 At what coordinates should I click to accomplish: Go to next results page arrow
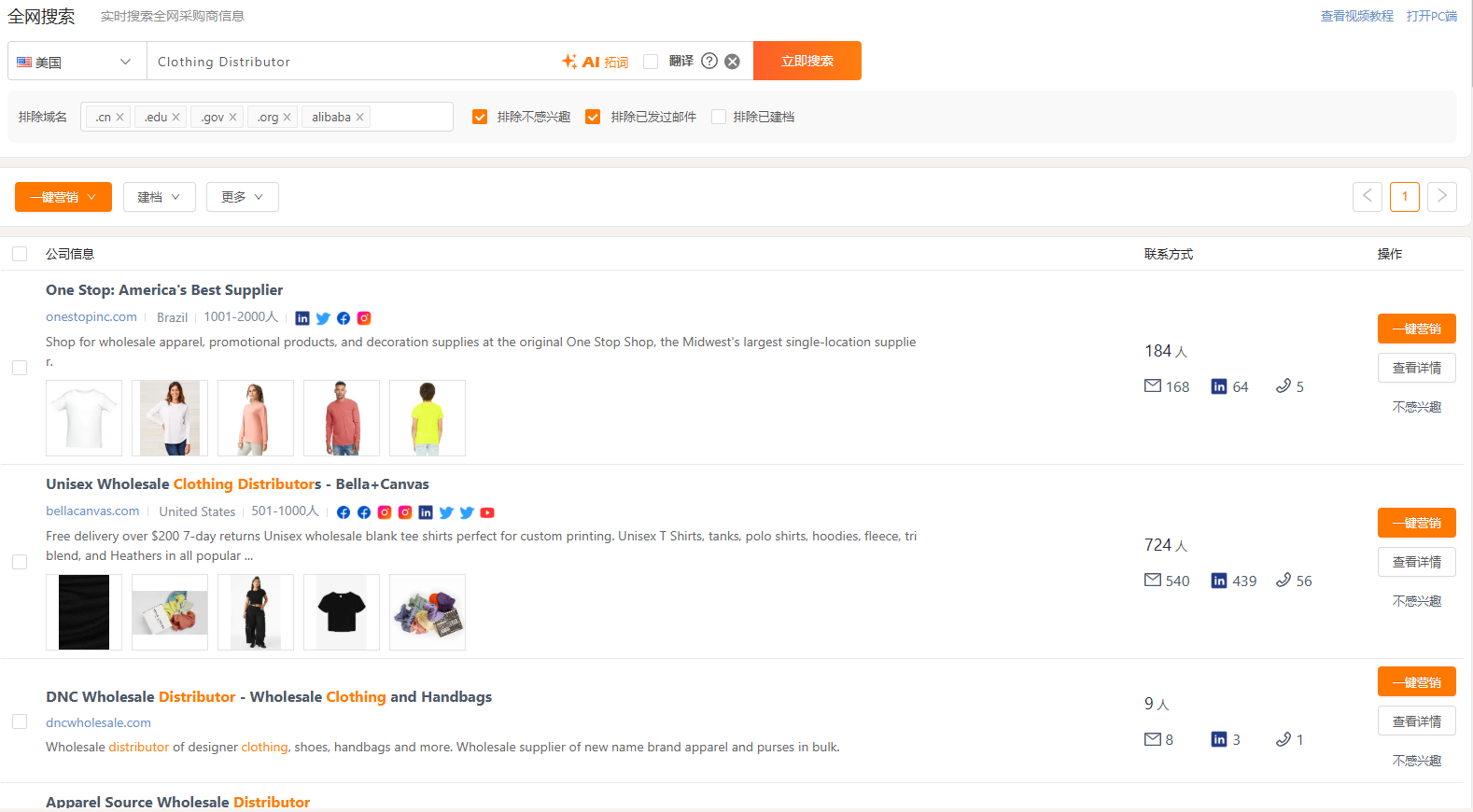1442,197
